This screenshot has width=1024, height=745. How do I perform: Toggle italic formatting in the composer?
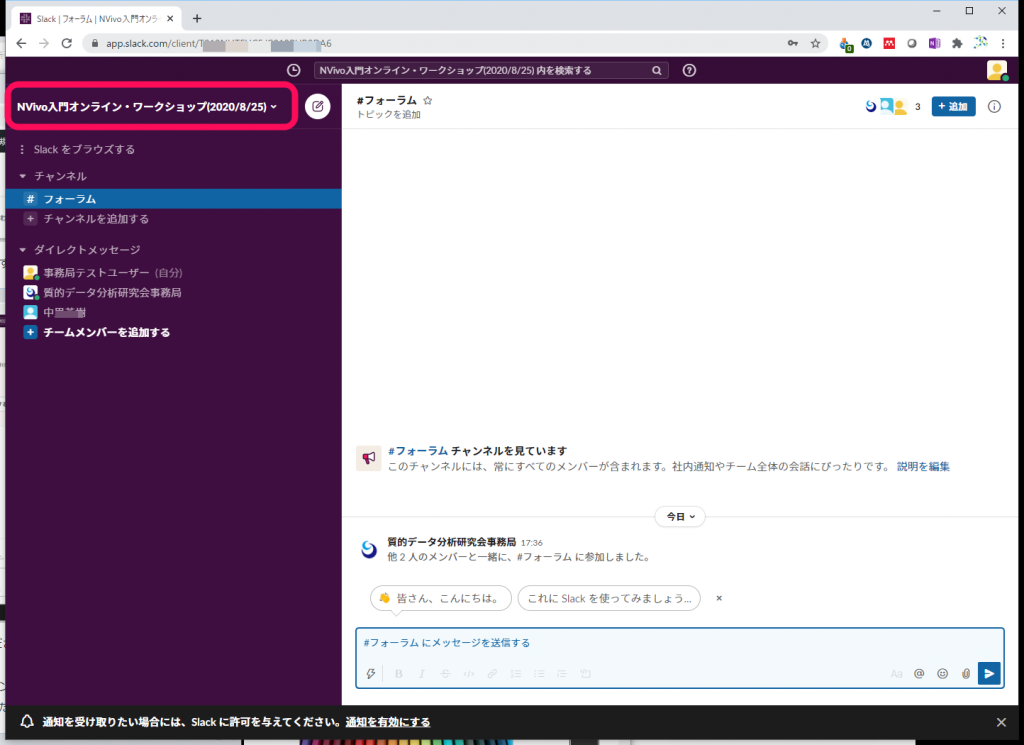click(422, 674)
